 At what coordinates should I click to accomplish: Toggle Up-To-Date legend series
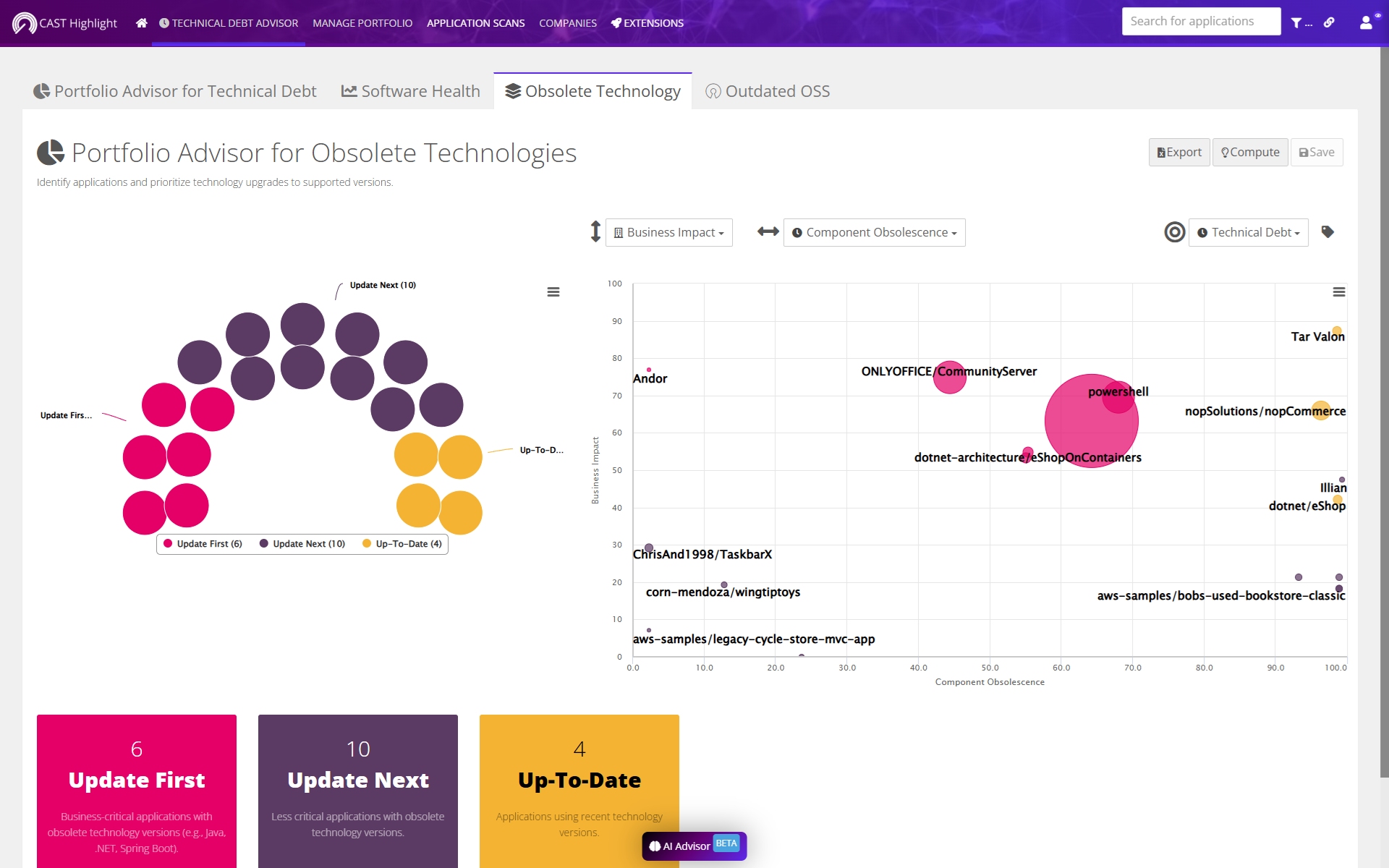coord(402,544)
